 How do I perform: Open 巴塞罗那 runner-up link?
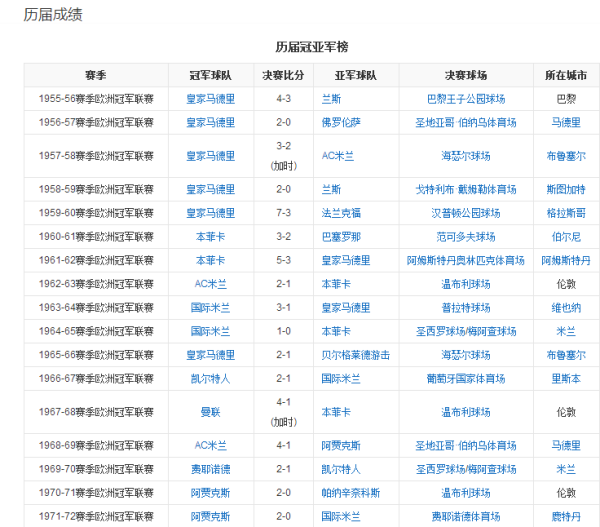point(341,237)
